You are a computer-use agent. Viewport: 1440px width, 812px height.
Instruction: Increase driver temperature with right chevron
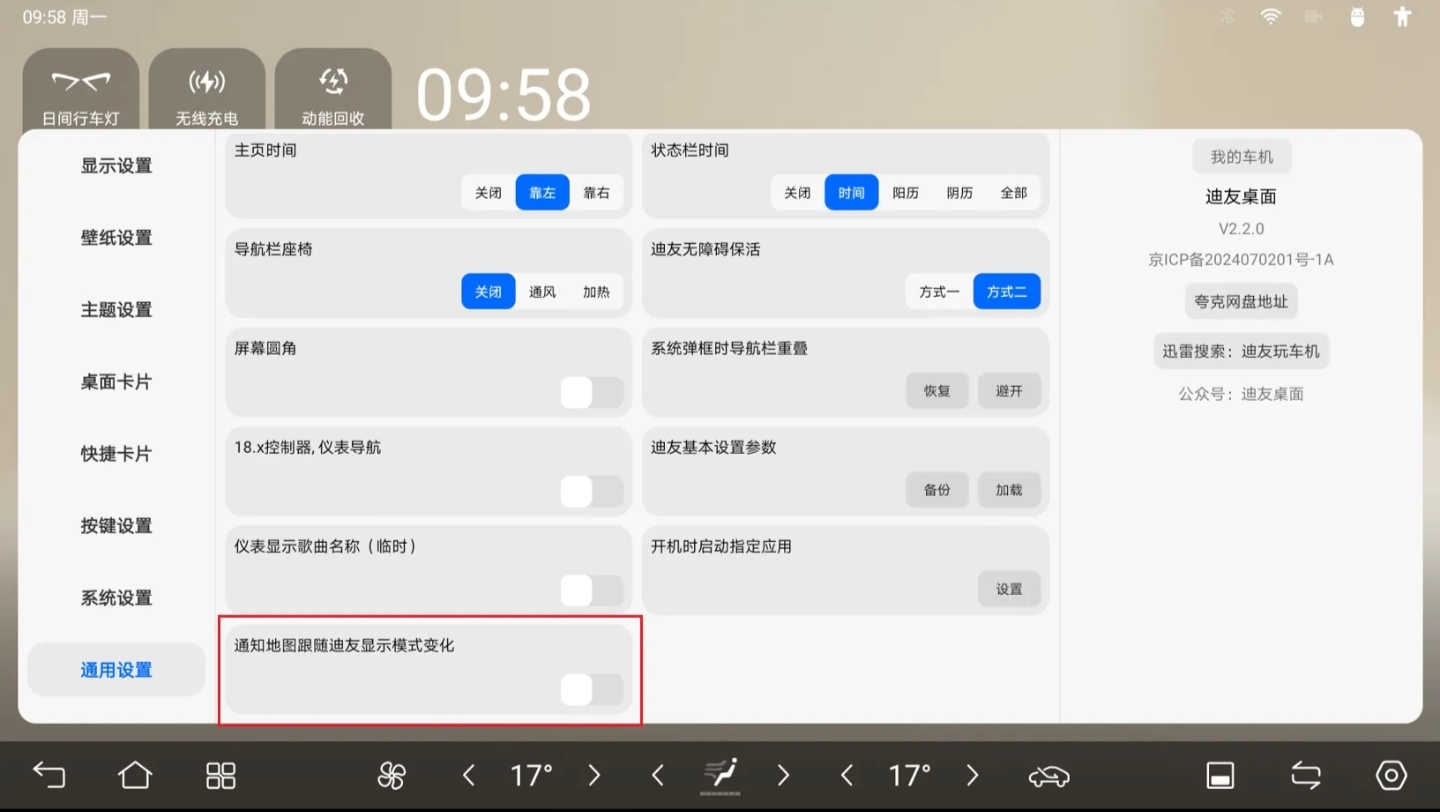(x=594, y=775)
